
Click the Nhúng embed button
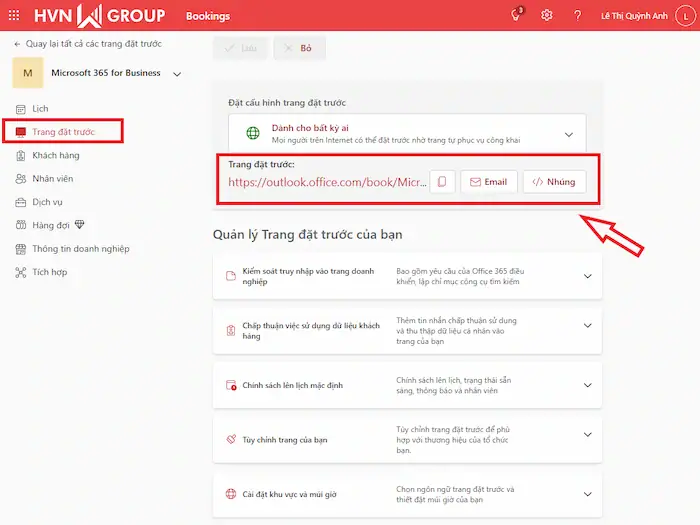tap(553, 182)
